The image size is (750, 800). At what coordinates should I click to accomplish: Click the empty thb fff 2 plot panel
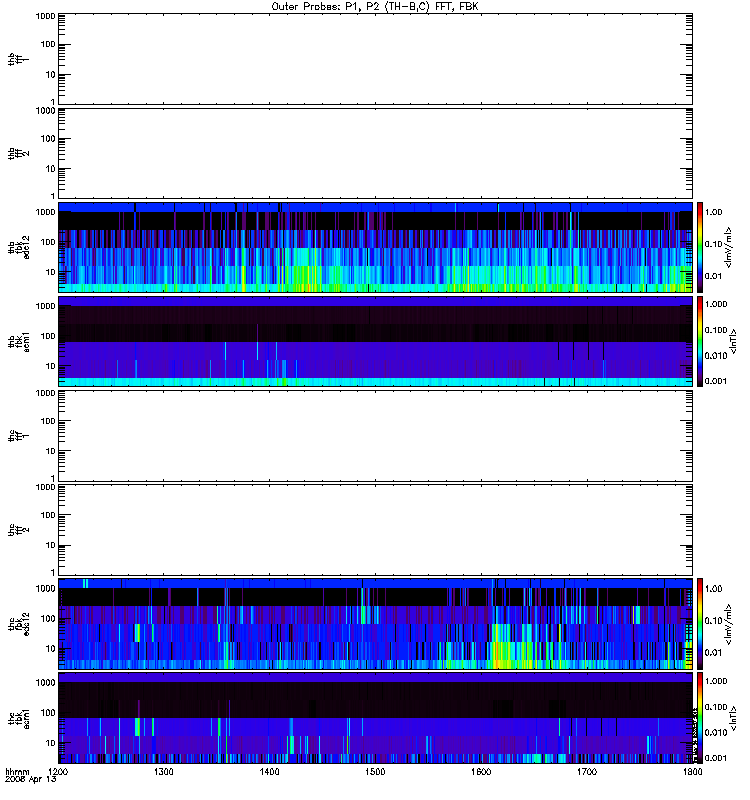coord(375,153)
